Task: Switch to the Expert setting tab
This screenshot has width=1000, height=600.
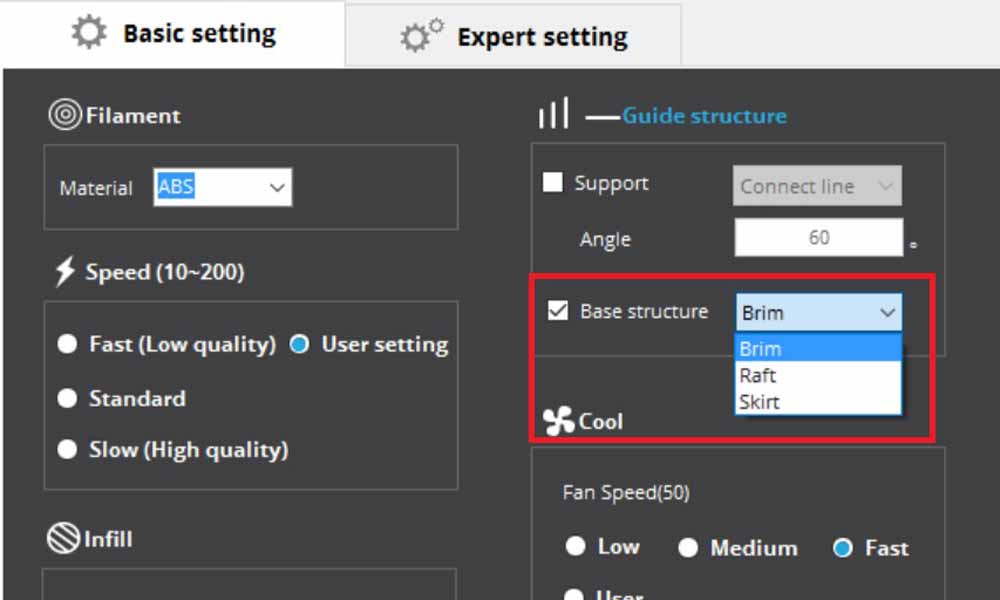Action: 513,36
